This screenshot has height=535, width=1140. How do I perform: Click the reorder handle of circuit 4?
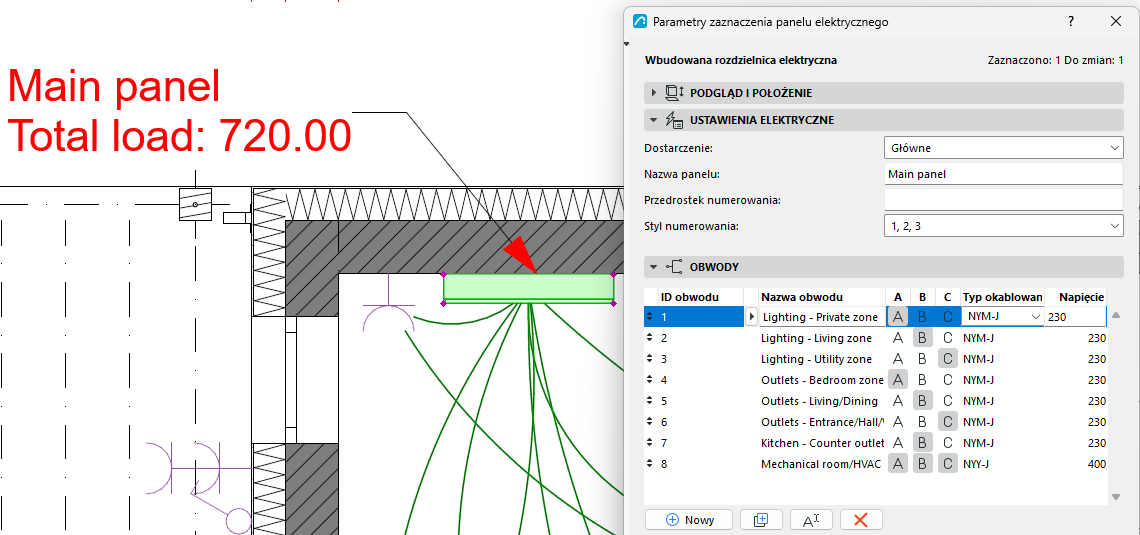pos(650,379)
